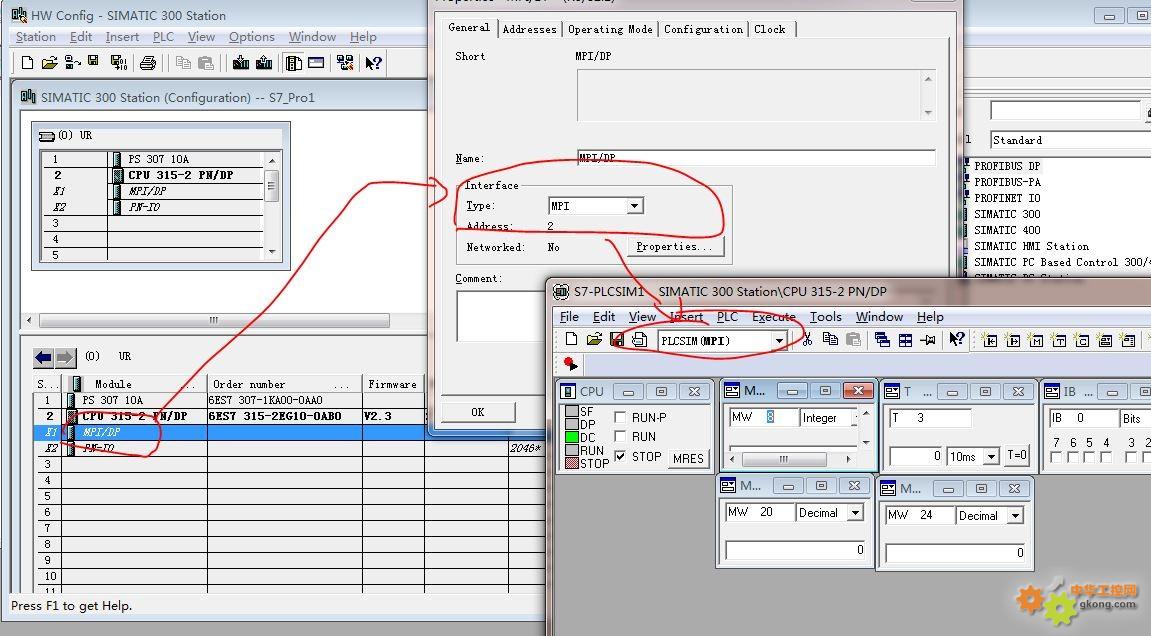Open the PLC menu in HW Config

click(163, 37)
